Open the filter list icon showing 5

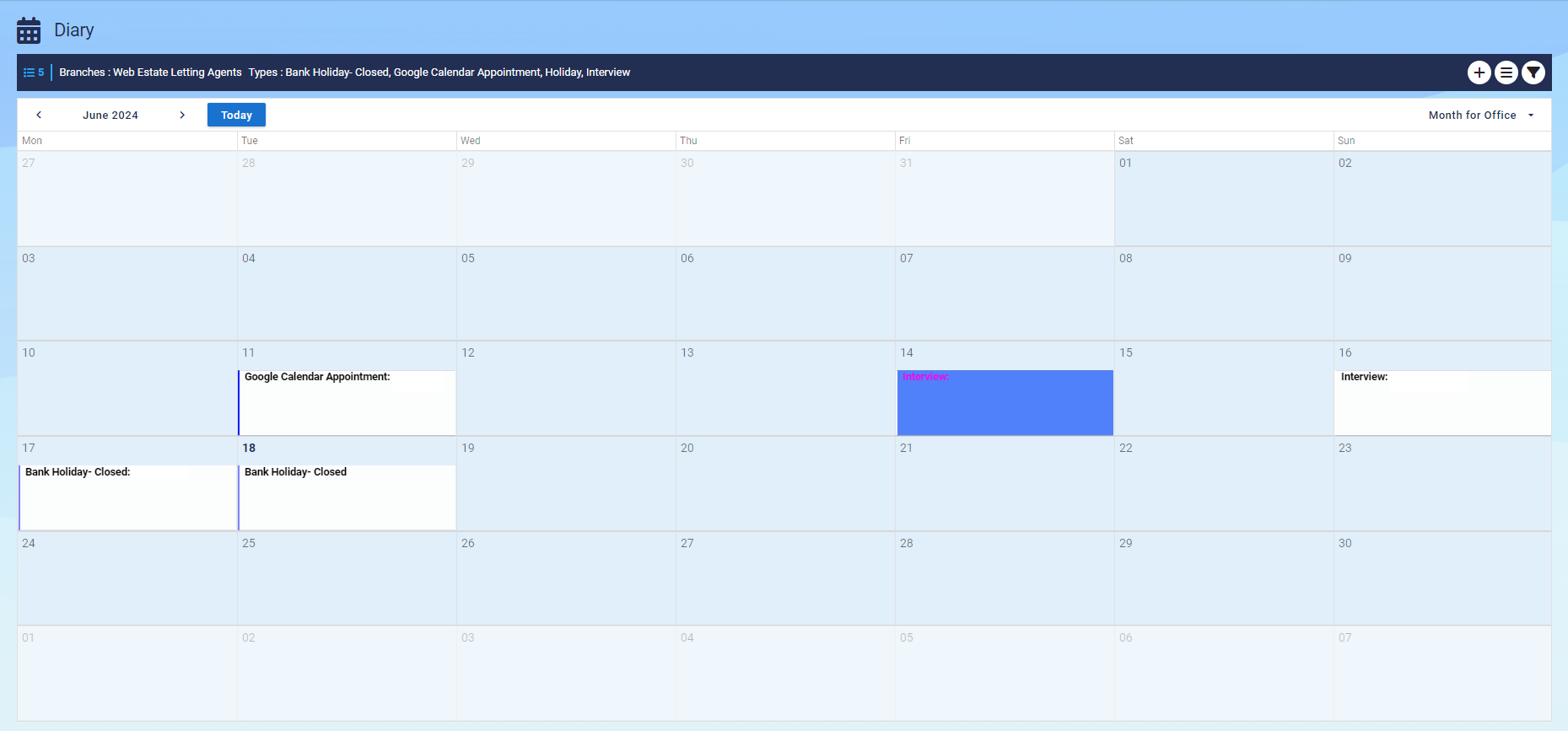tap(34, 73)
